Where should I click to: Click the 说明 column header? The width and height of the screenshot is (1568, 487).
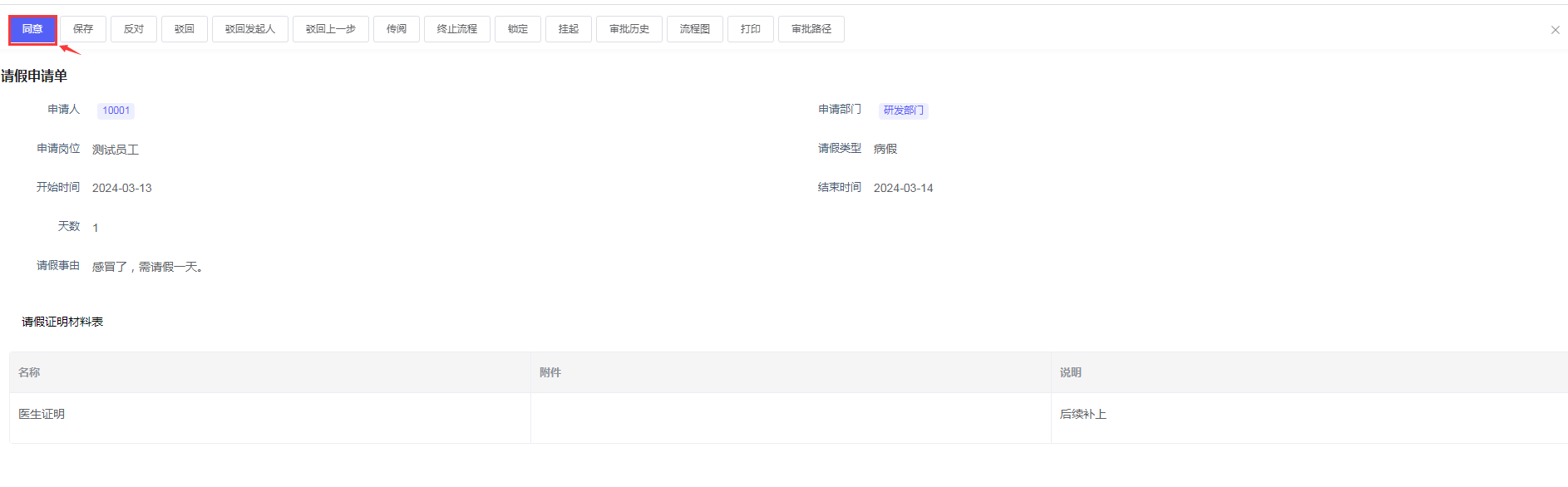[x=1070, y=372]
